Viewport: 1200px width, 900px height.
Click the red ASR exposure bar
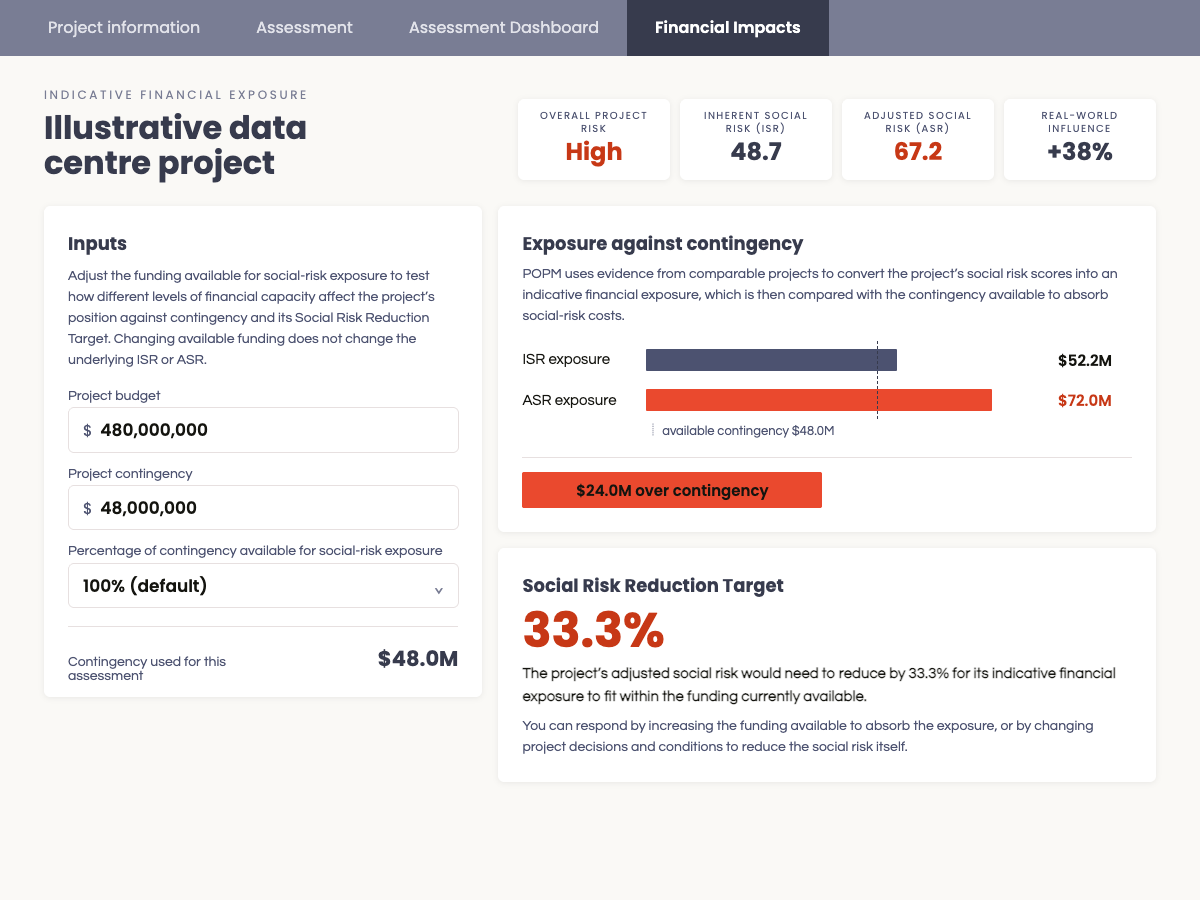point(819,400)
